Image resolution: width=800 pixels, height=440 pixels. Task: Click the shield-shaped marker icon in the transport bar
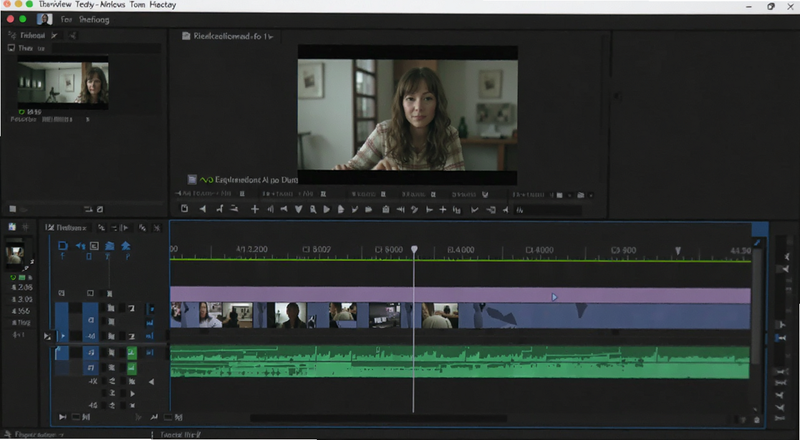pyautogui.click(x=299, y=209)
